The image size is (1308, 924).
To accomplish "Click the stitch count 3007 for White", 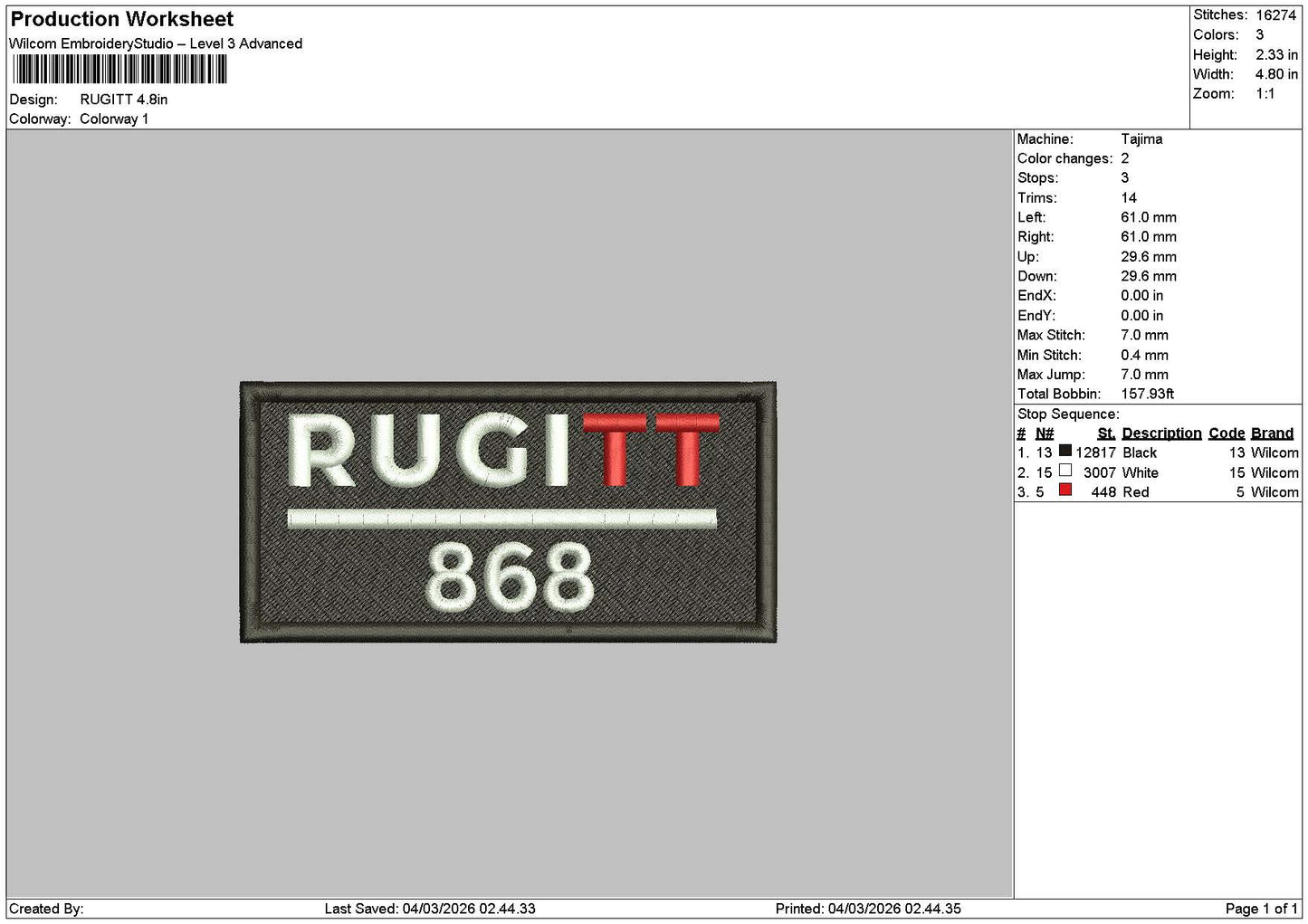I will [x=1100, y=472].
